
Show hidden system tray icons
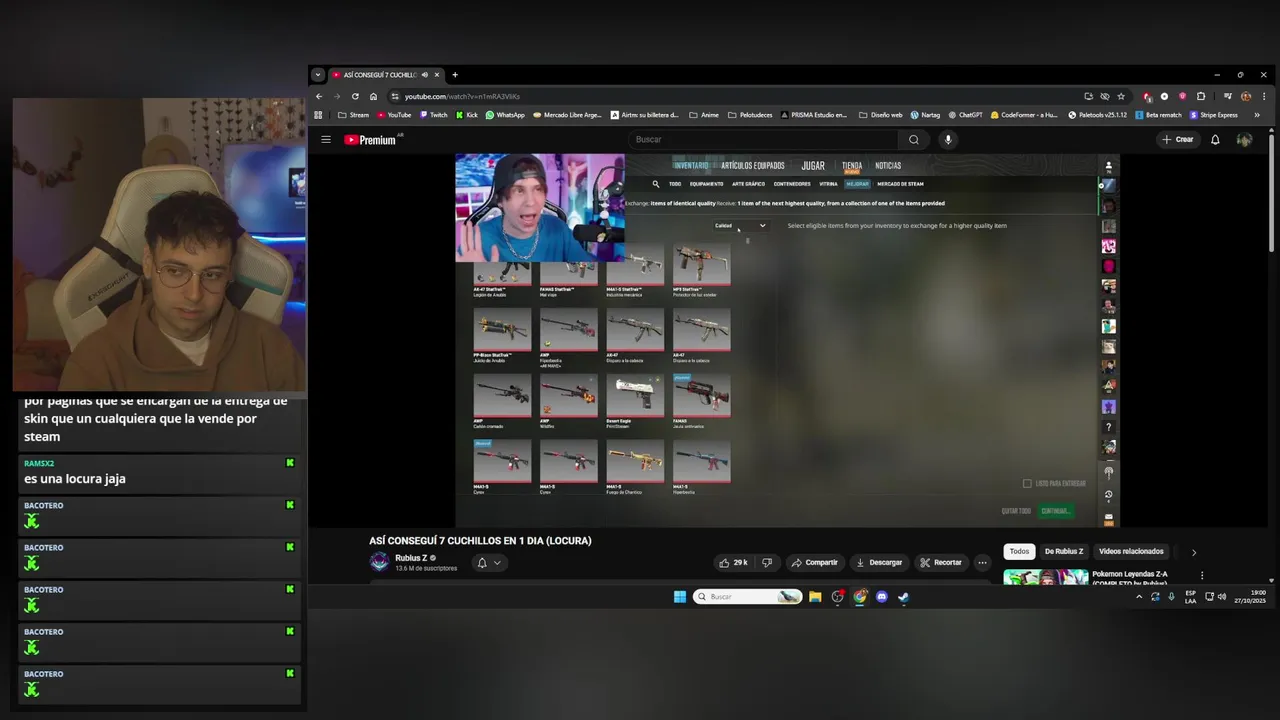[1138, 597]
